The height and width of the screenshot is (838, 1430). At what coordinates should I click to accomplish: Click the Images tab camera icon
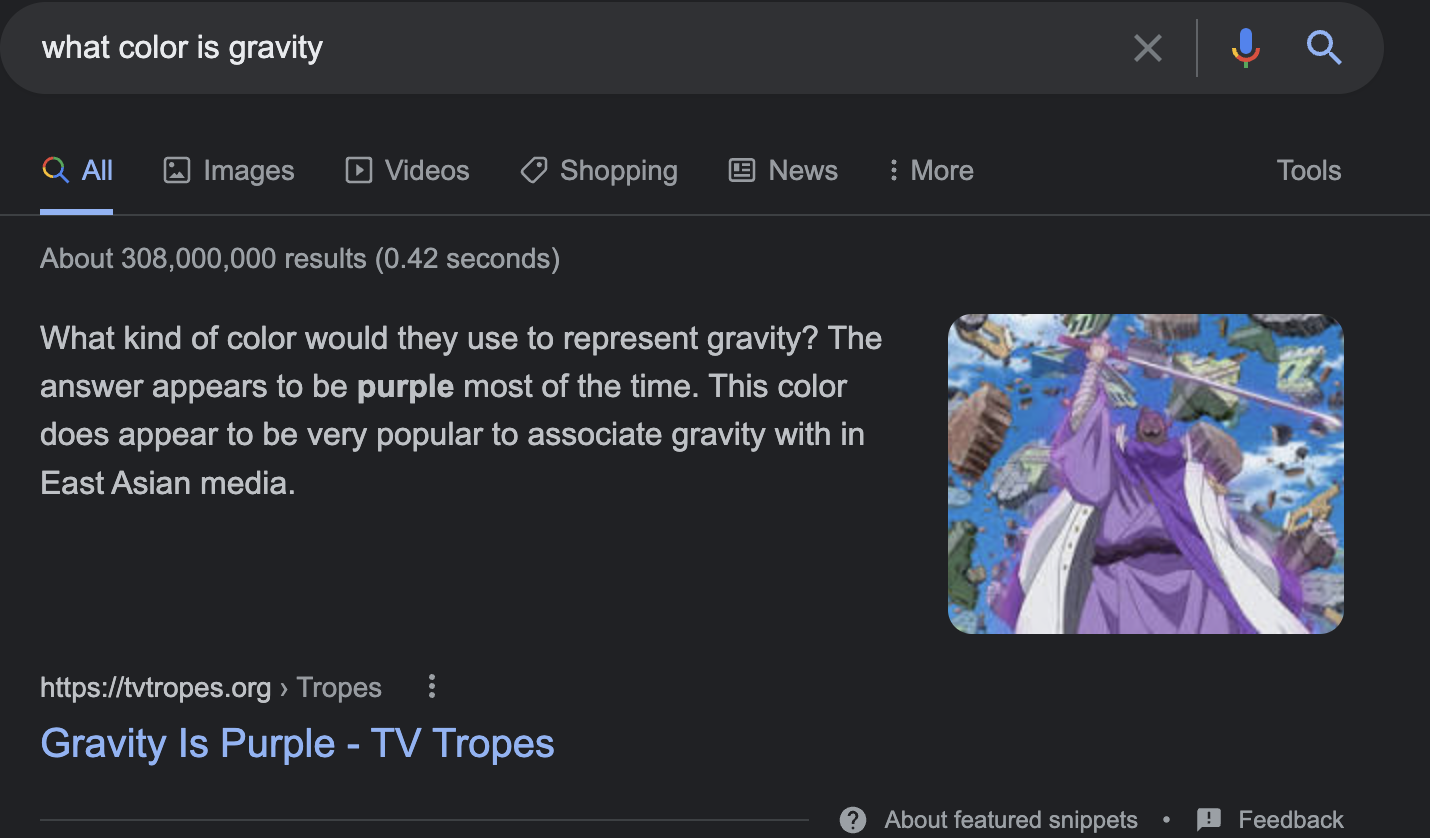click(176, 170)
